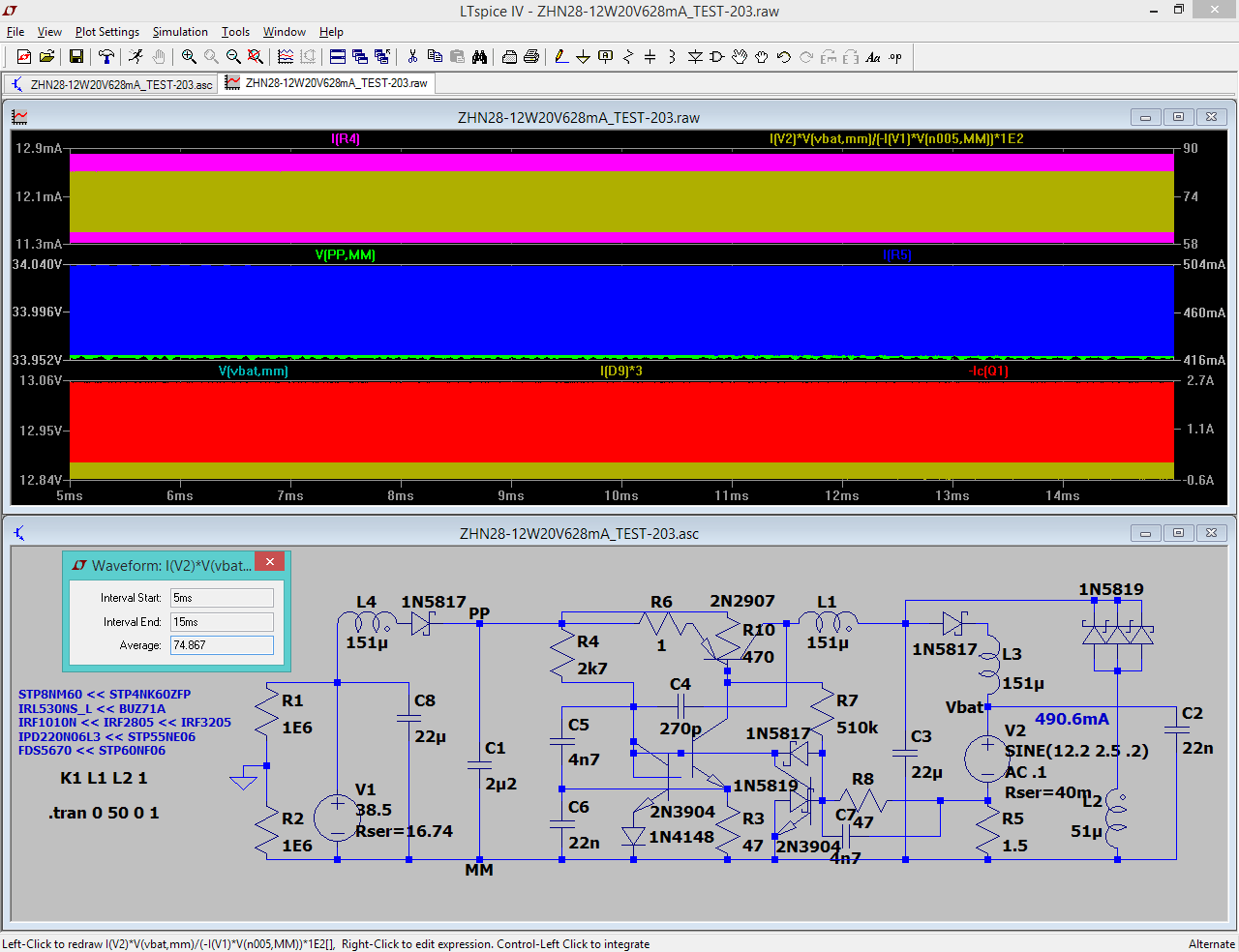Screen dimensions: 1239x952
Task: Select the Inductor component tool
Action: (x=672, y=57)
